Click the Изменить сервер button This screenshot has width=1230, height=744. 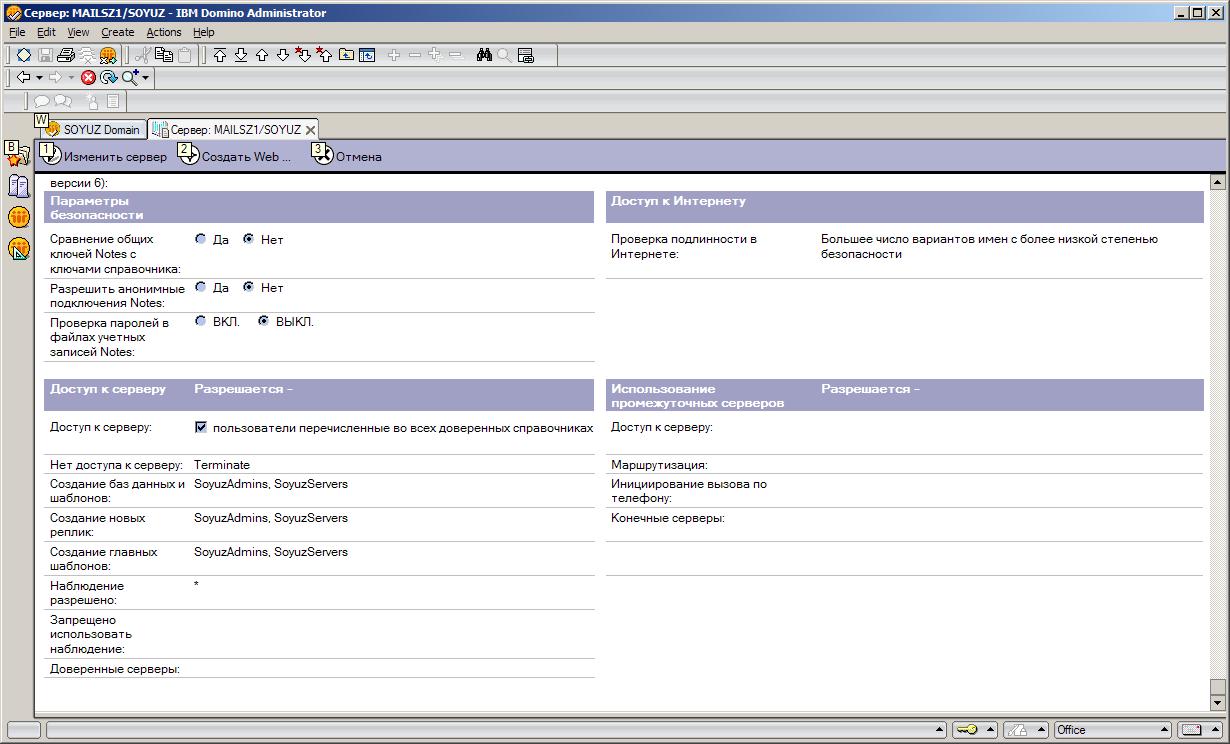tap(104, 156)
